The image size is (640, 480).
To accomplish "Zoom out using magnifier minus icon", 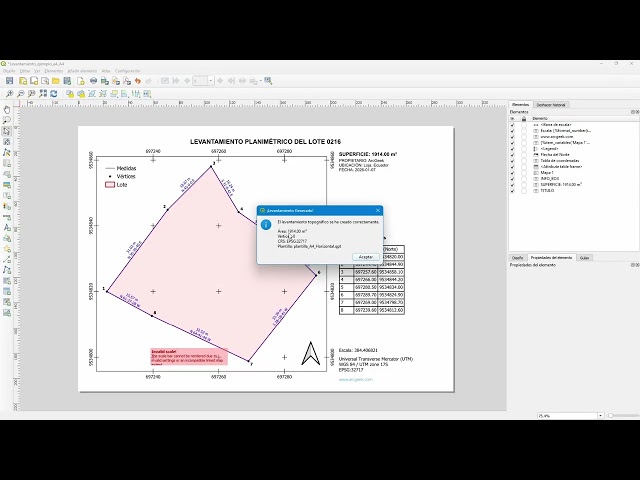I will tap(20, 94).
